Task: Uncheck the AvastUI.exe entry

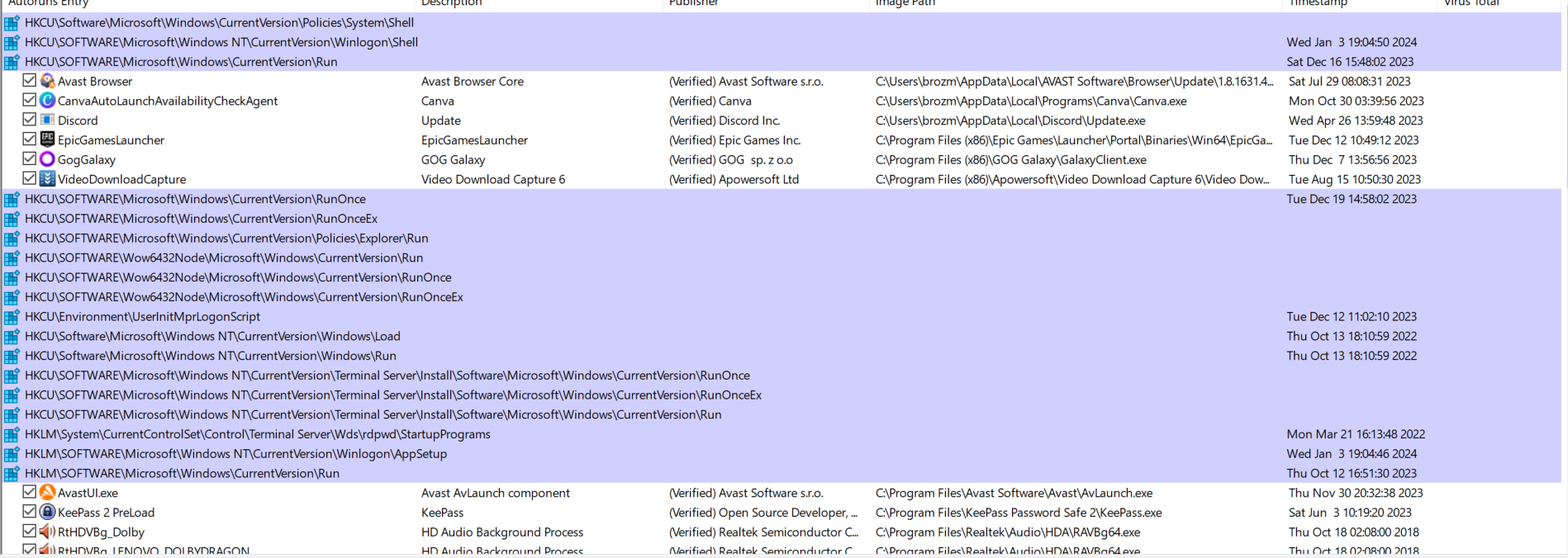Action: (x=29, y=492)
